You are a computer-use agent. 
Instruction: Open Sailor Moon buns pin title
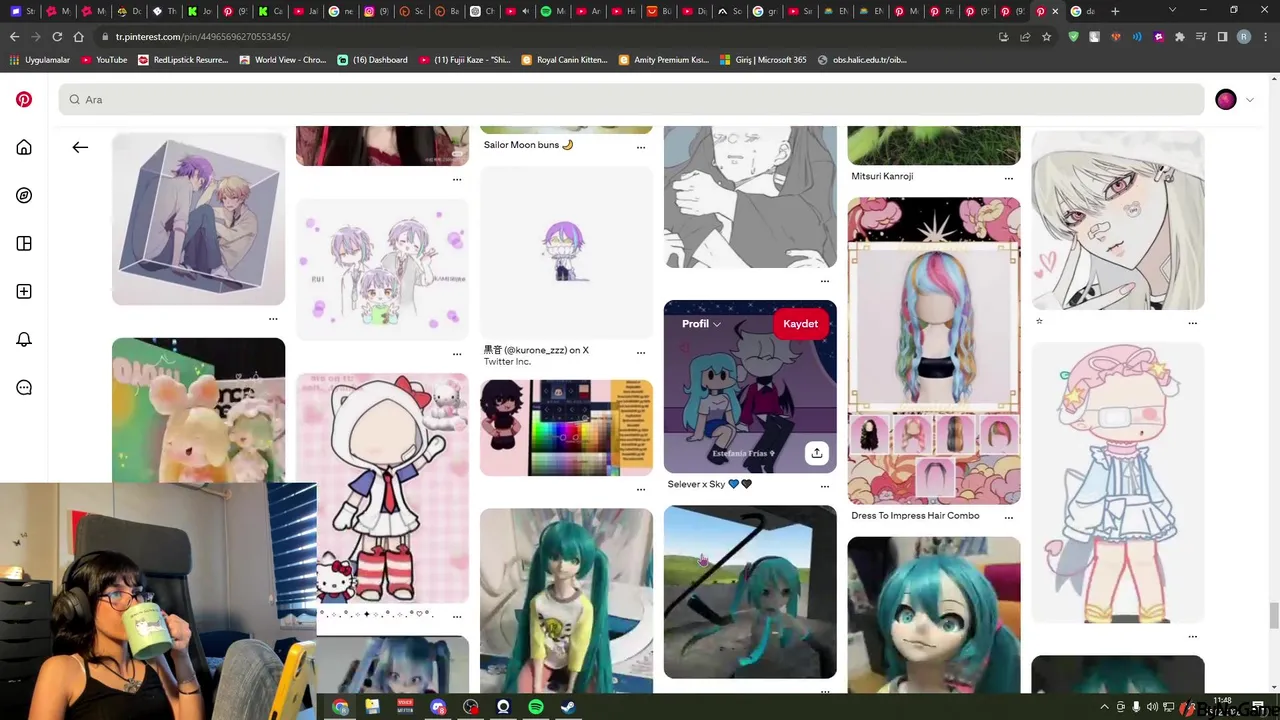coord(528,145)
